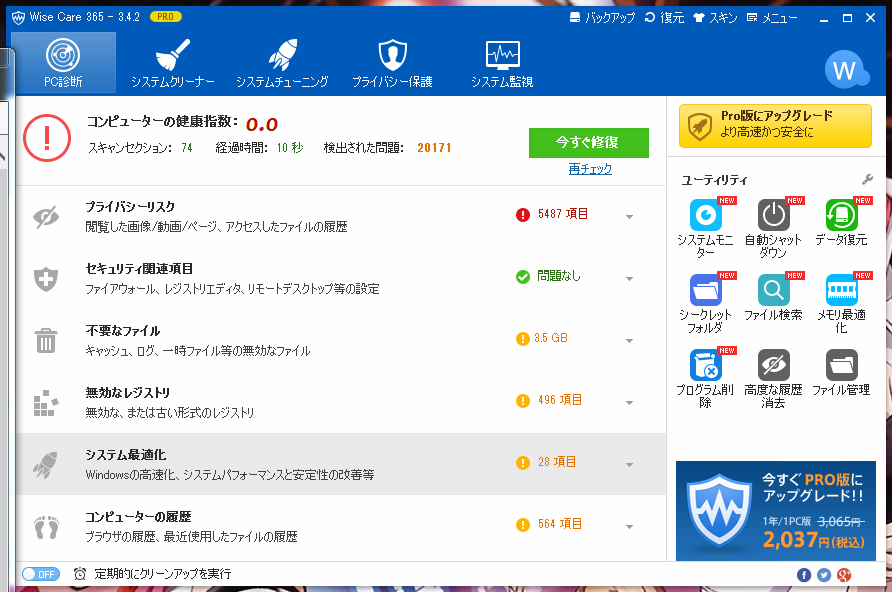Open the メニュー dropdown
The width and height of the screenshot is (892, 592).
[x=772, y=18]
